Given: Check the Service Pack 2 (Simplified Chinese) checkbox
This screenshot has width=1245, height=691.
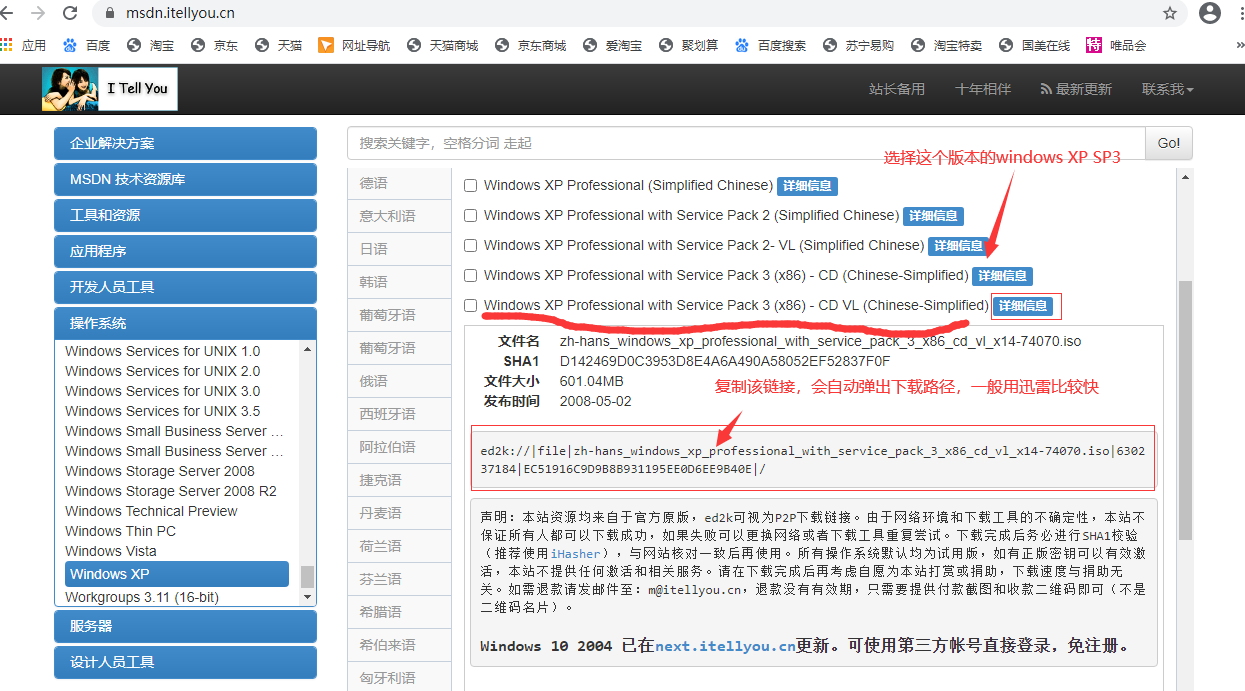Looking at the screenshot, I should 470,216.
